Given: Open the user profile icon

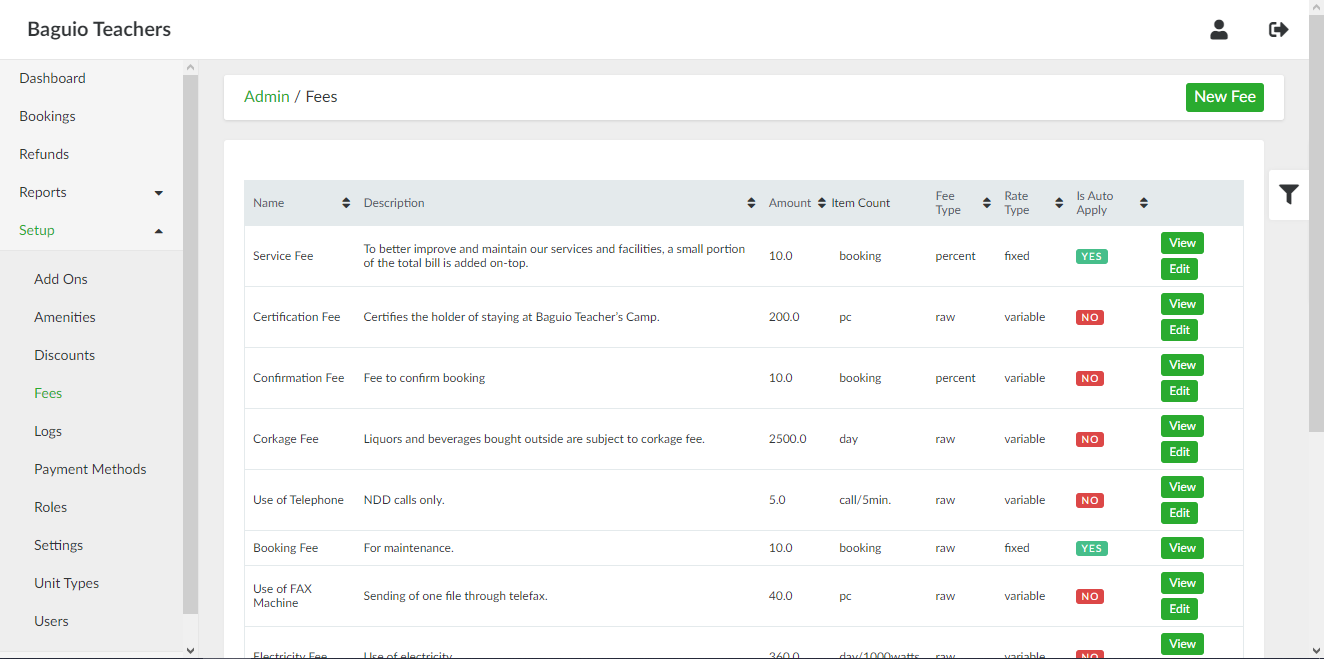Looking at the screenshot, I should pos(1218,30).
